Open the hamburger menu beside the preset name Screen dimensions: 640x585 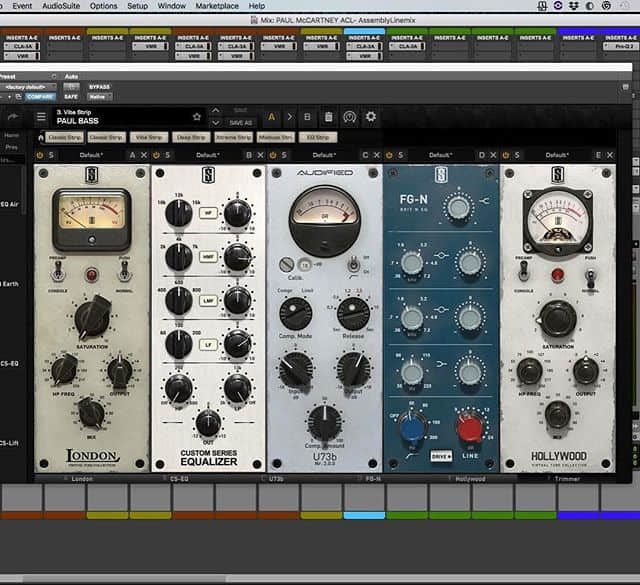pyautogui.click(x=41, y=117)
